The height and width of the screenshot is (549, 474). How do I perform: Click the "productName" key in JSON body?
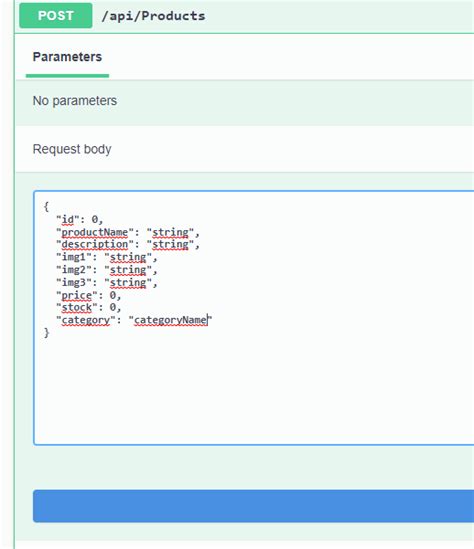95,232
